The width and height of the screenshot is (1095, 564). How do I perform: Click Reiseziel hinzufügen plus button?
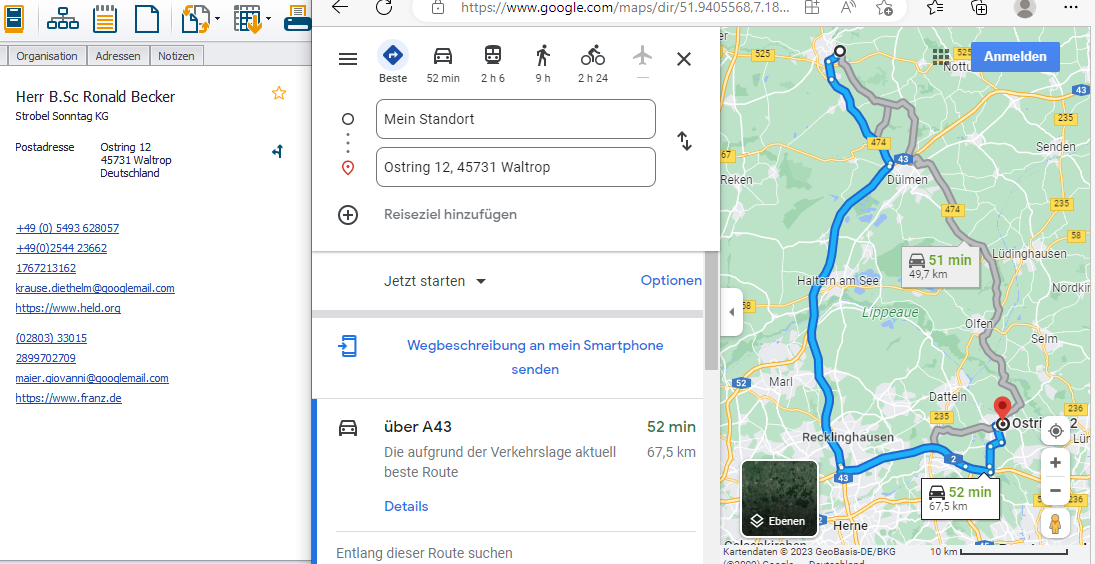(348, 214)
